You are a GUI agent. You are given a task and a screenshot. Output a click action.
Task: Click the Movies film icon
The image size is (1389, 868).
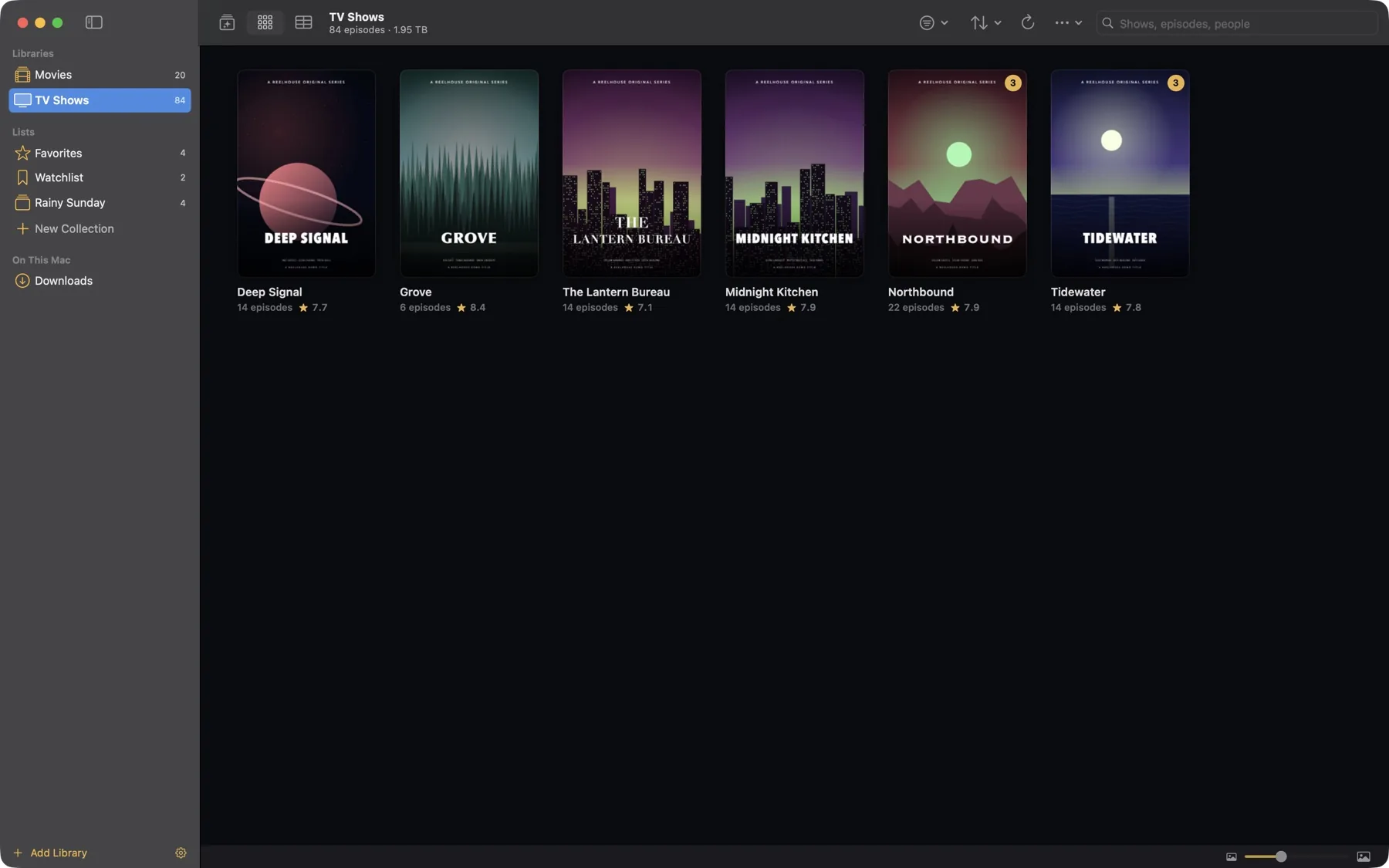pyautogui.click(x=22, y=75)
